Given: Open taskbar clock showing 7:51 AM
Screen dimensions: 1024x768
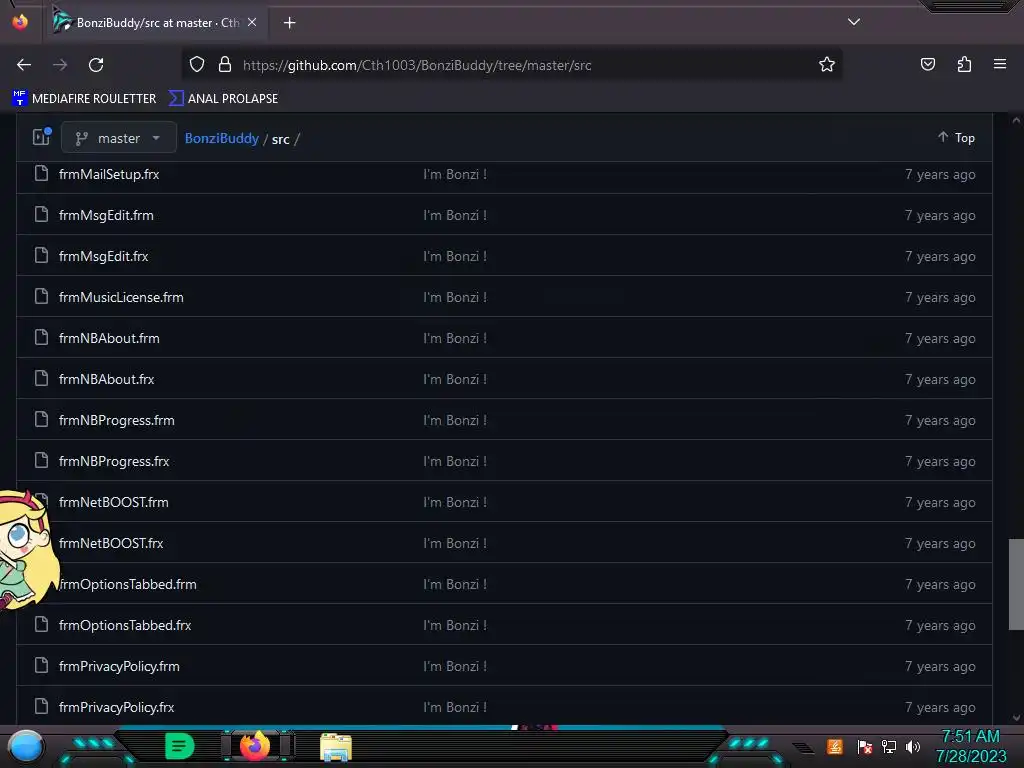Looking at the screenshot, I should [970, 746].
